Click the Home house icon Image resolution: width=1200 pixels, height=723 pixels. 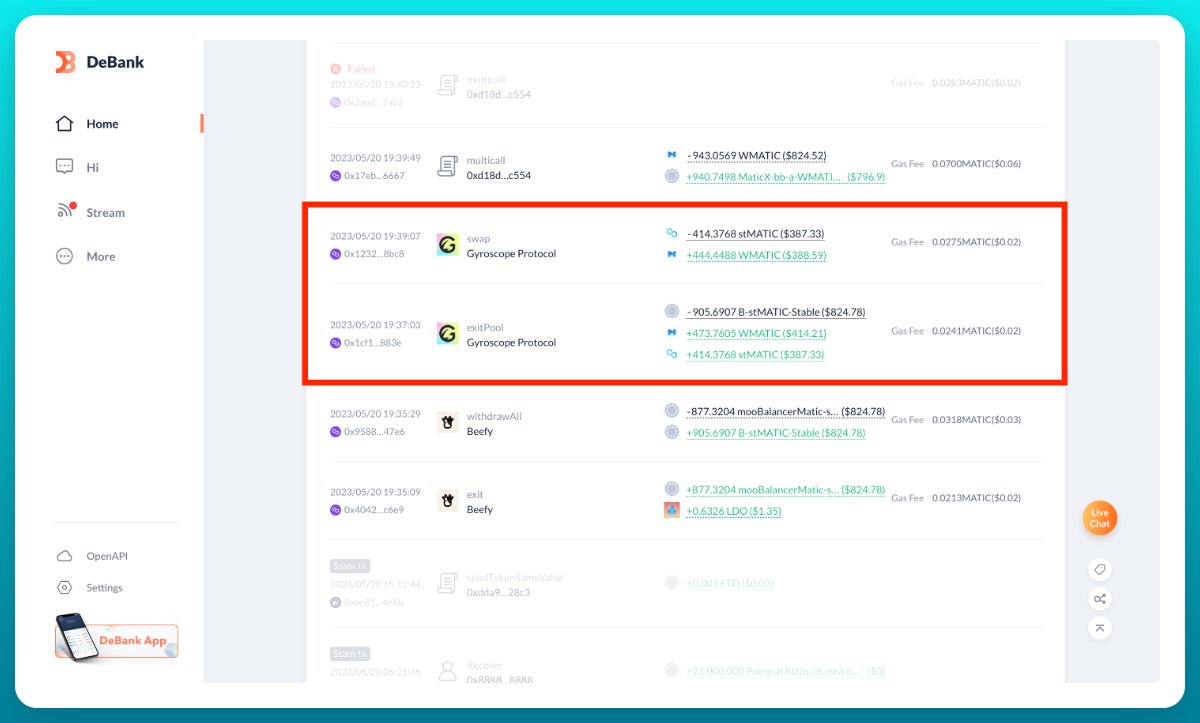click(65, 124)
